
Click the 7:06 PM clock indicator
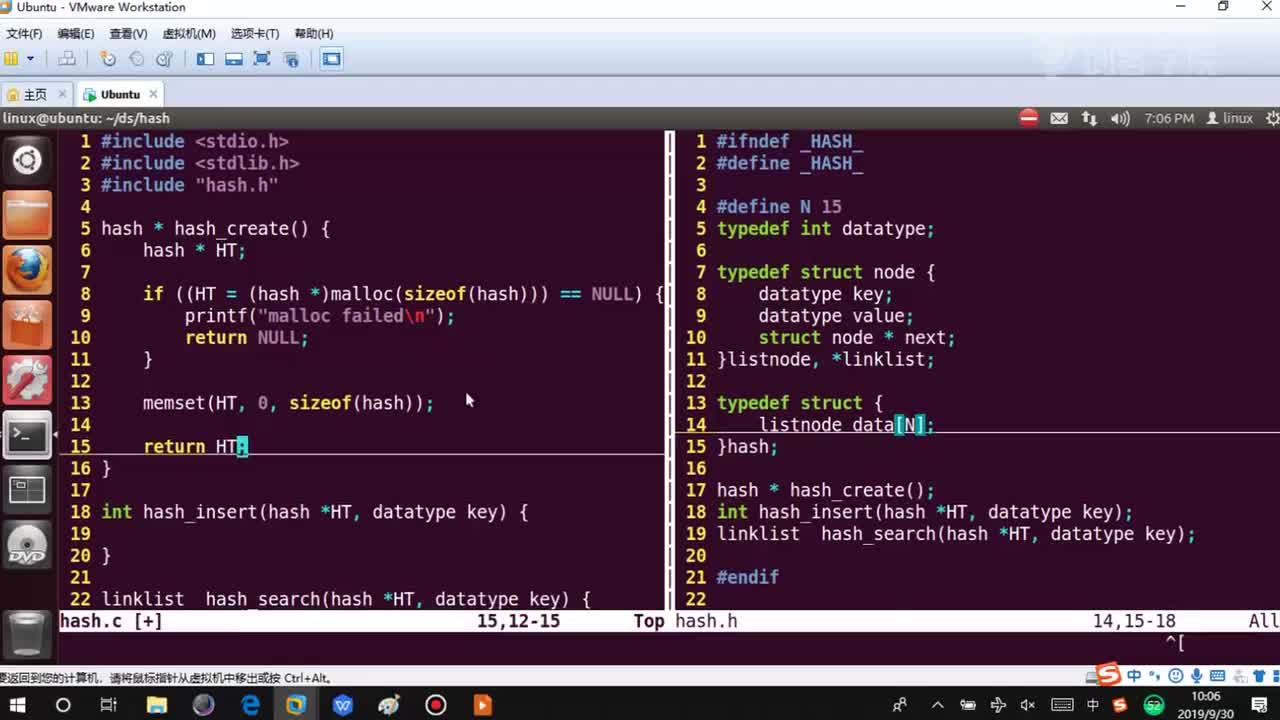click(1169, 118)
